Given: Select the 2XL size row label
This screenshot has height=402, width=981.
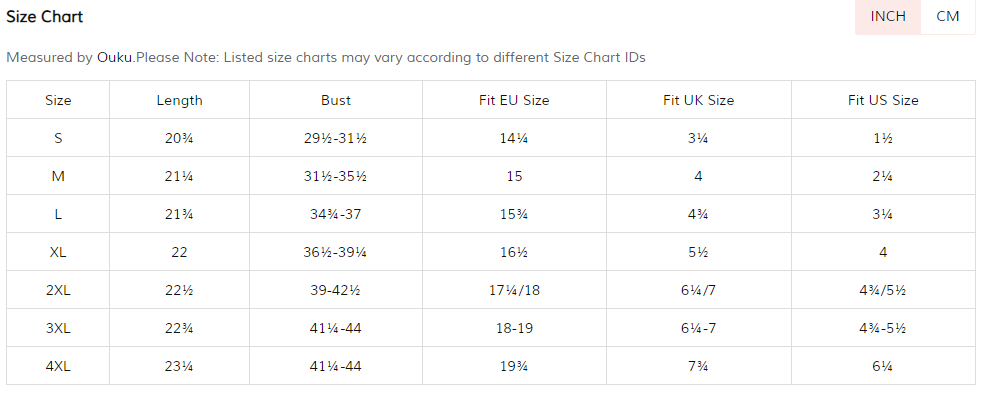Looking at the screenshot, I should click(x=58, y=290).
